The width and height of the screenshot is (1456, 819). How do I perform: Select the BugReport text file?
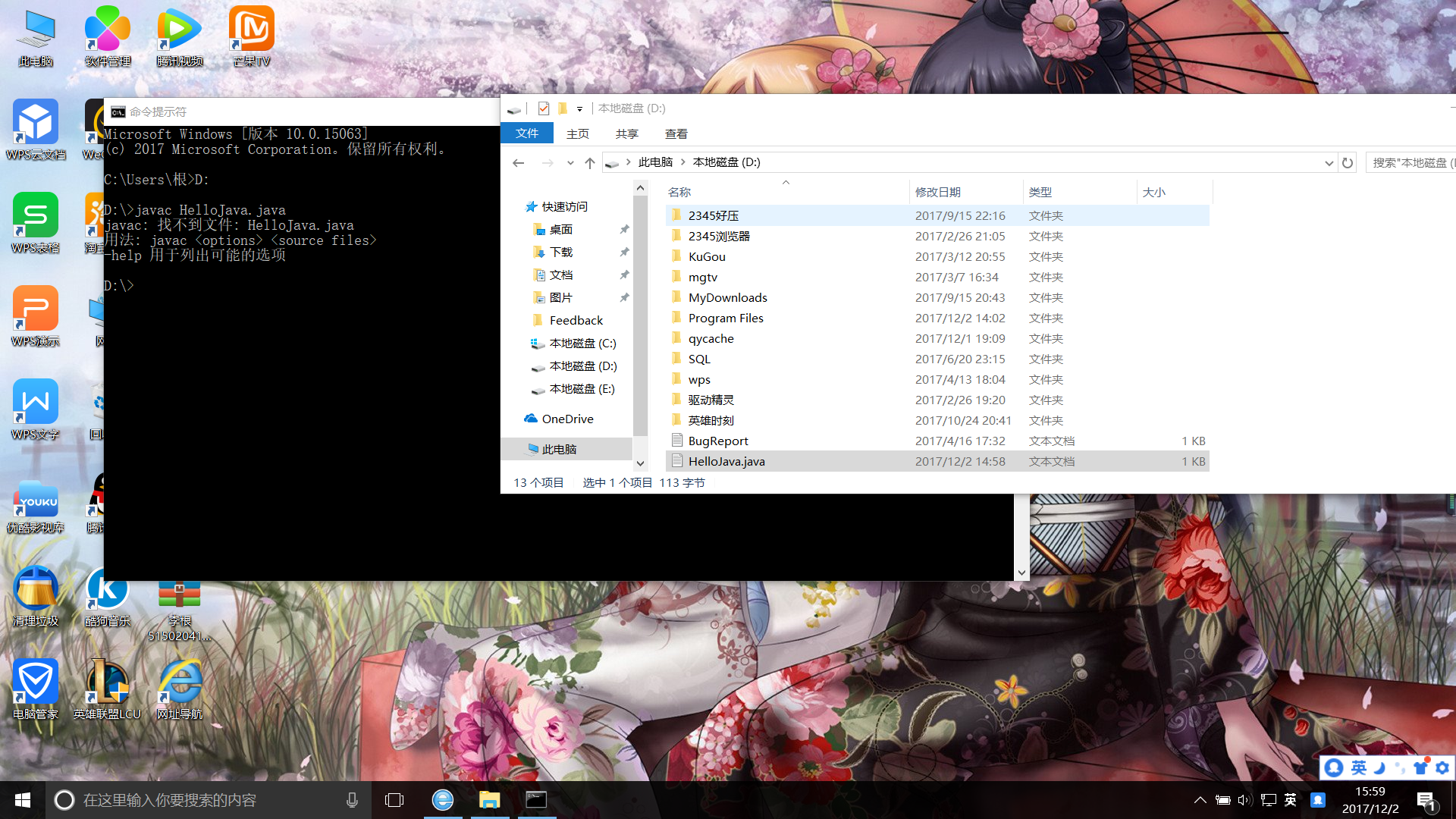tap(938, 441)
